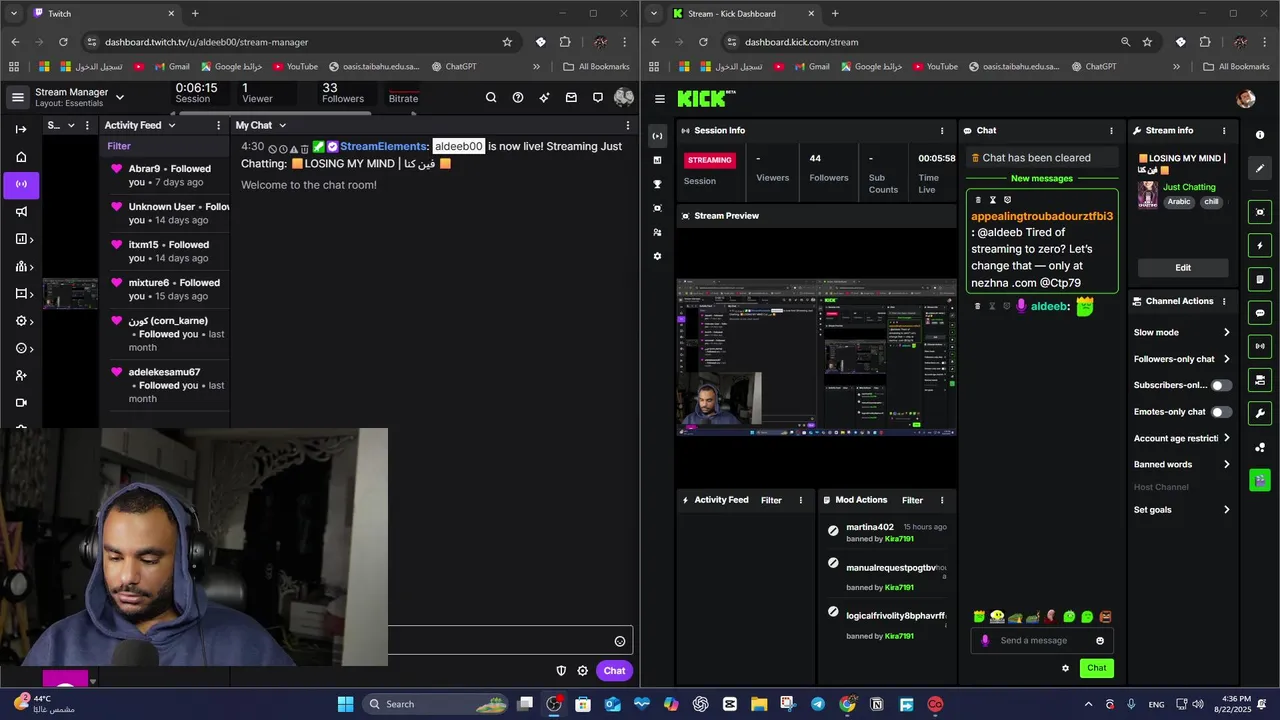Expand Twitch Settings gear sidebar item
The height and width of the screenshot is (720, 1280).
(x=24, y=321)
